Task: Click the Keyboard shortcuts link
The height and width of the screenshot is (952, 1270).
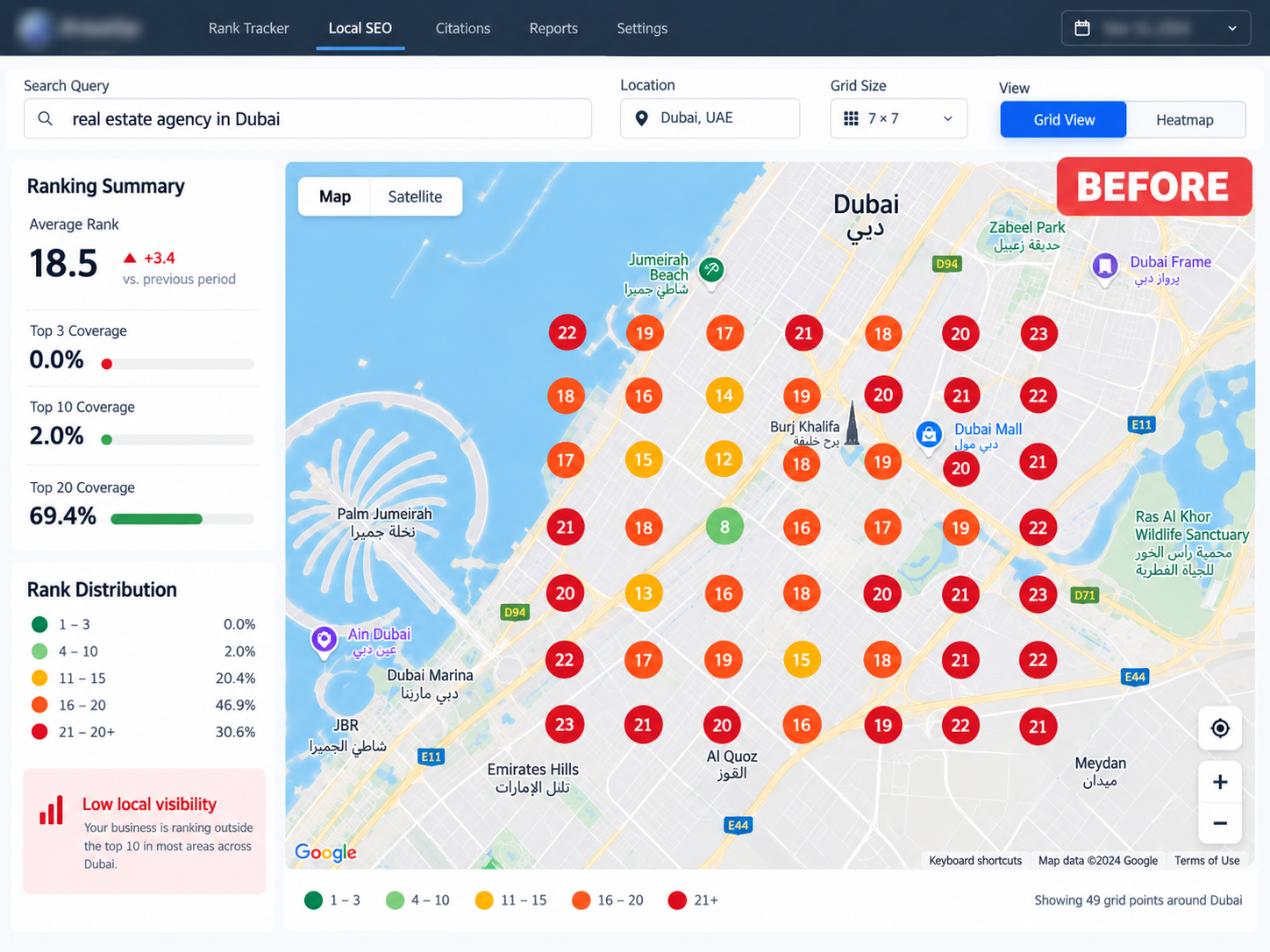Action: click(975, 861)
